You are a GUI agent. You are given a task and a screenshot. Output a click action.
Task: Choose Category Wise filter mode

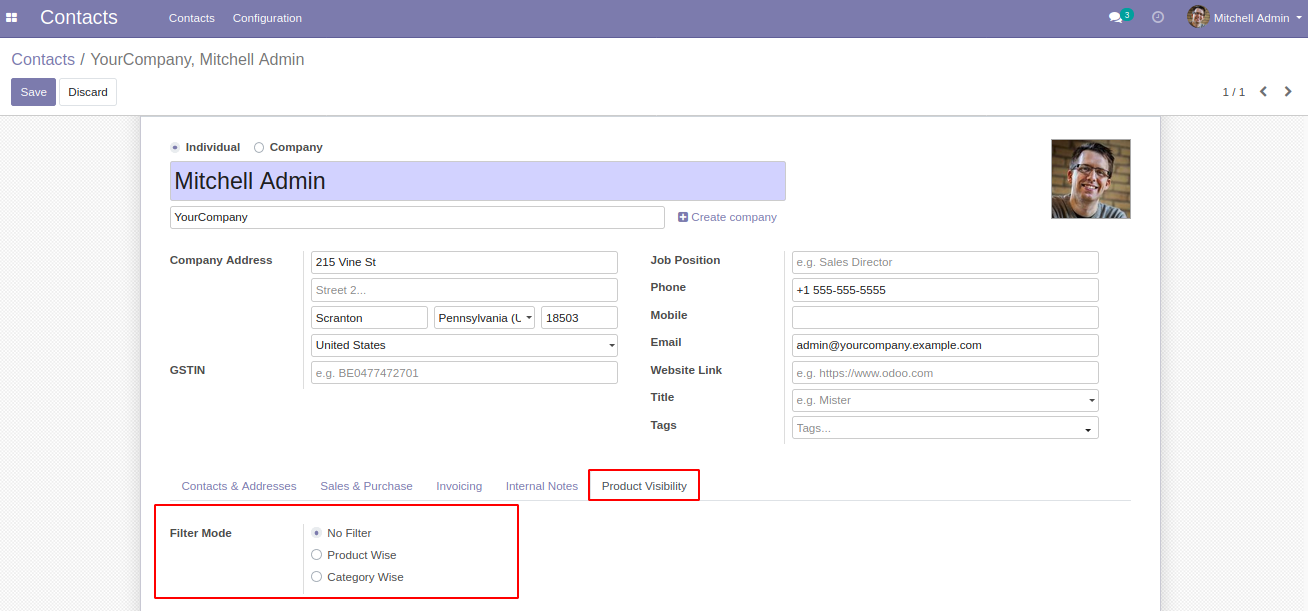pos(317,577)
